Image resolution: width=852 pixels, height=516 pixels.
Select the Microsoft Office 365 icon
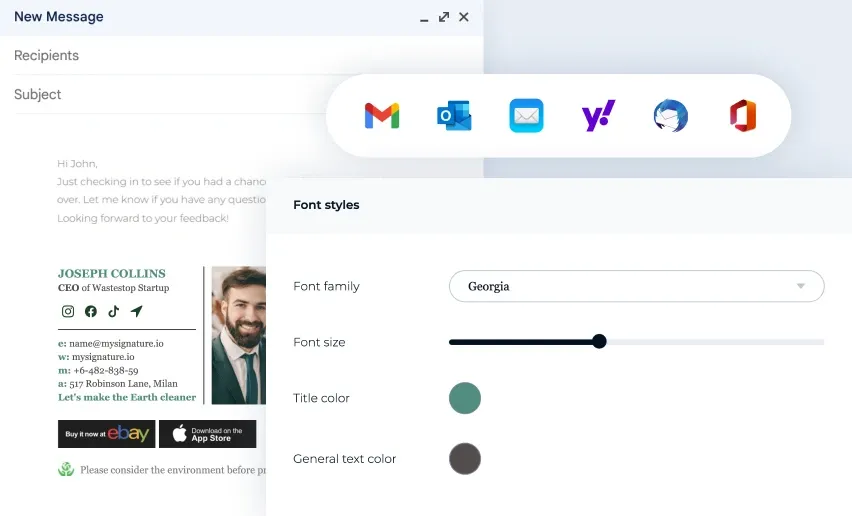(x=743, y=116)
